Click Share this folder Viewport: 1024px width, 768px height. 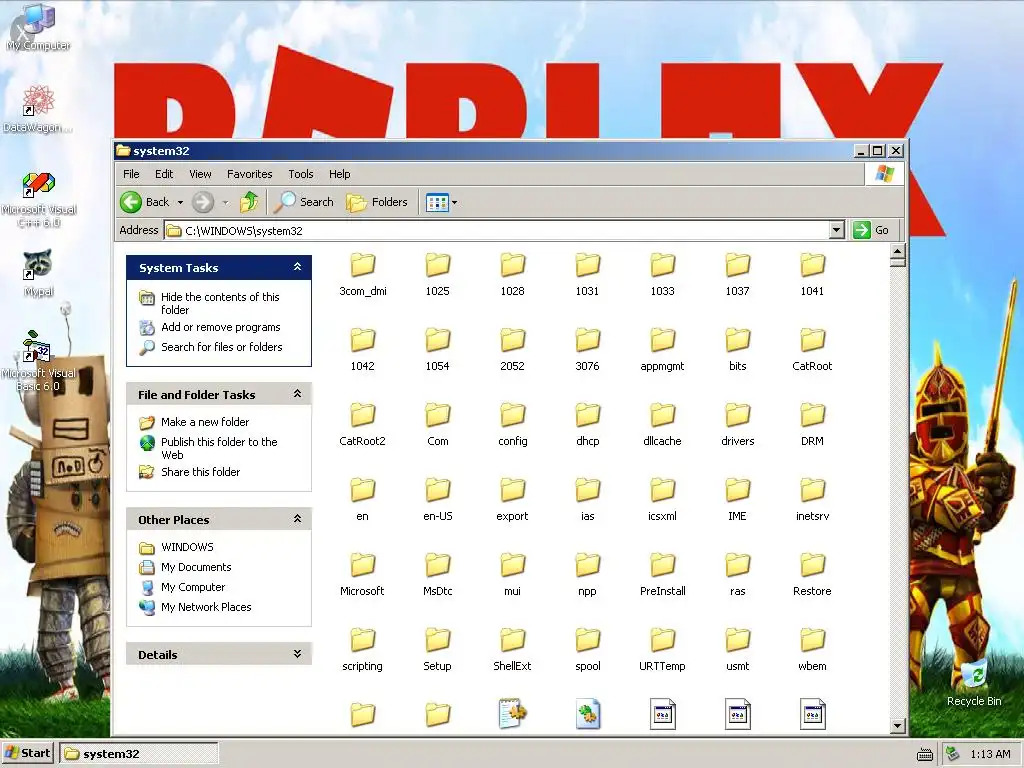[200, 472]
